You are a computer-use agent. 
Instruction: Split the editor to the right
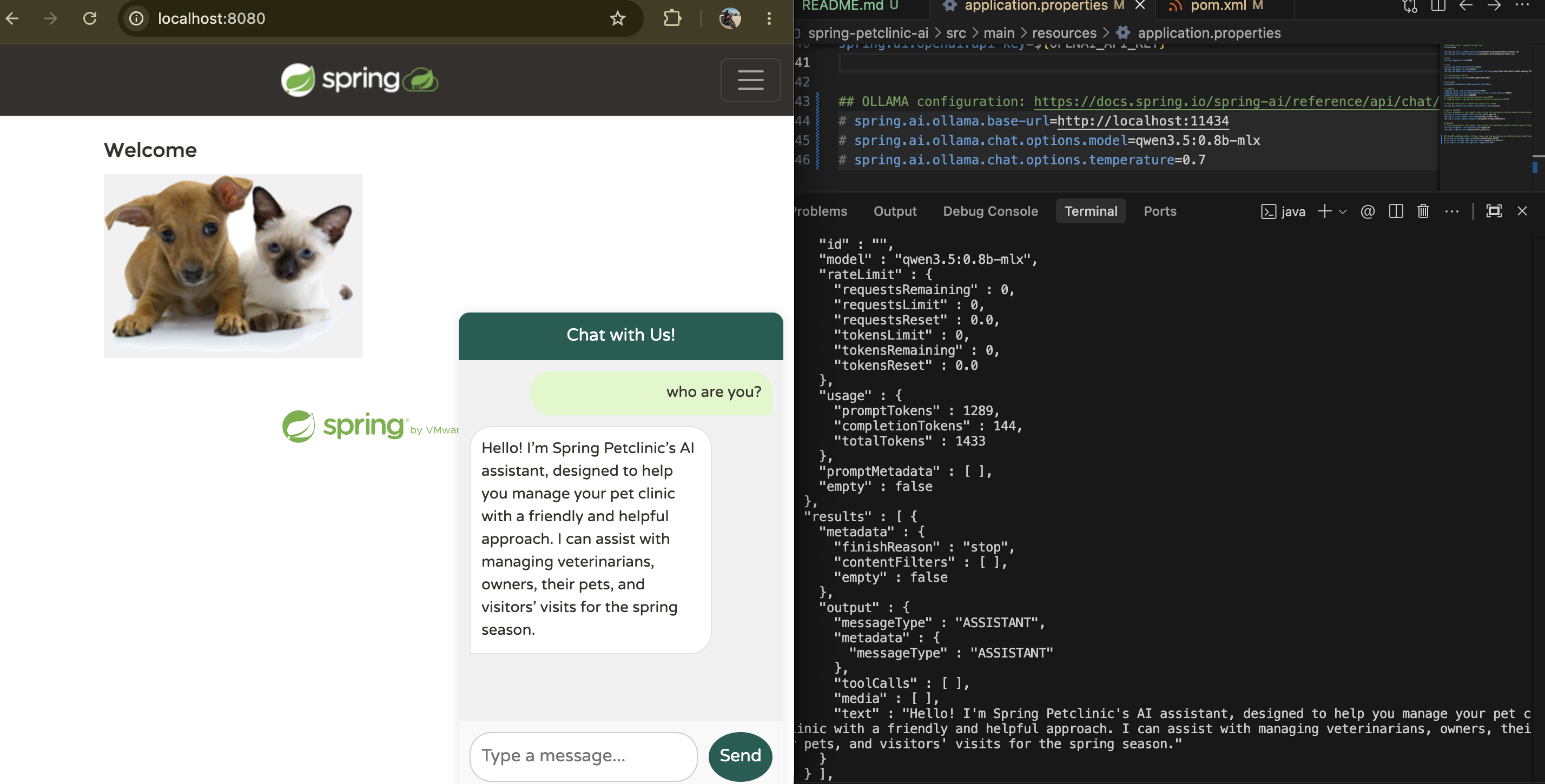pyautogui.click(x=1438, y=6)
